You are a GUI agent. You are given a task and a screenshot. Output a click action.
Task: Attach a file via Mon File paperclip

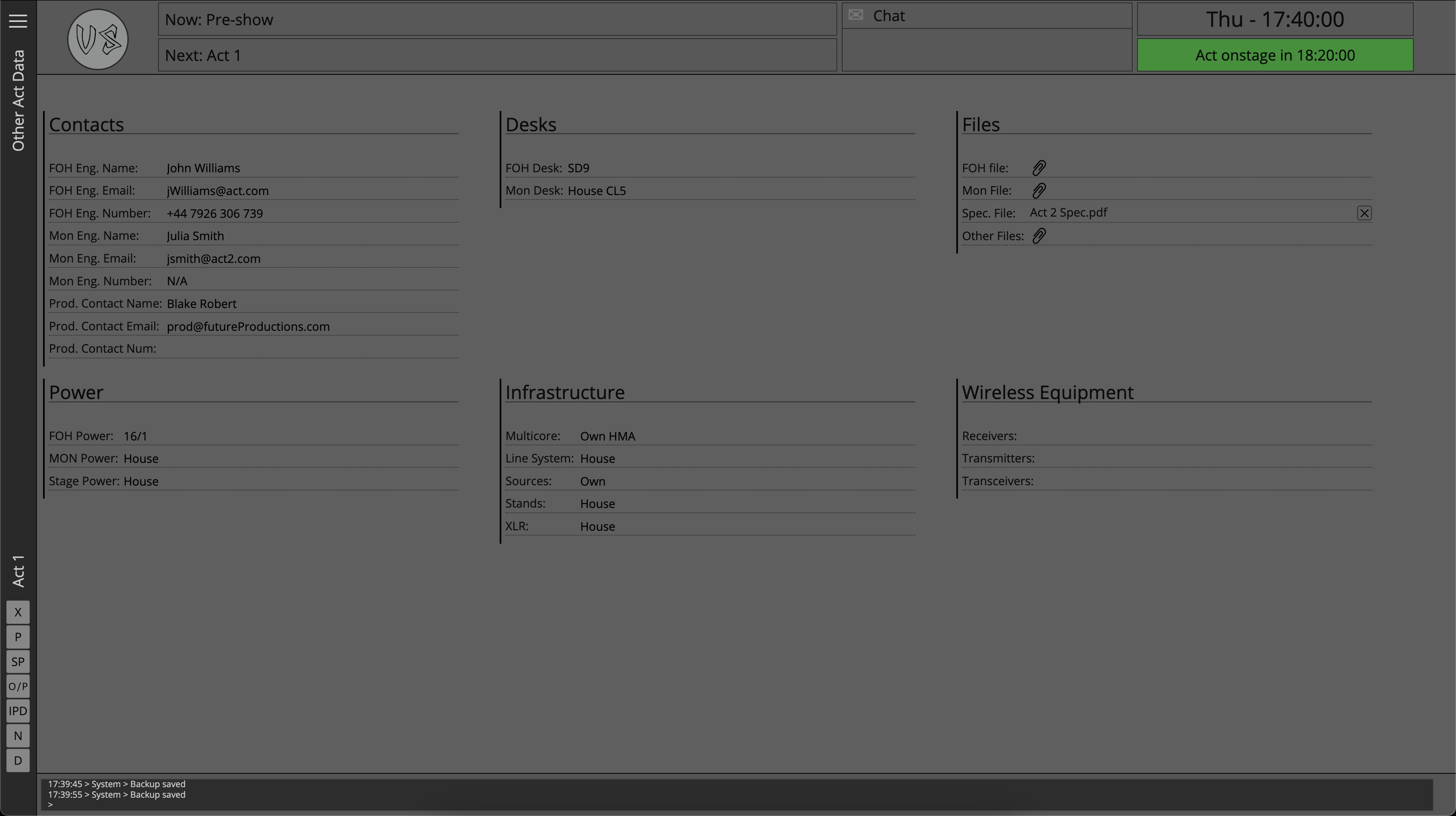point(1039,191)
